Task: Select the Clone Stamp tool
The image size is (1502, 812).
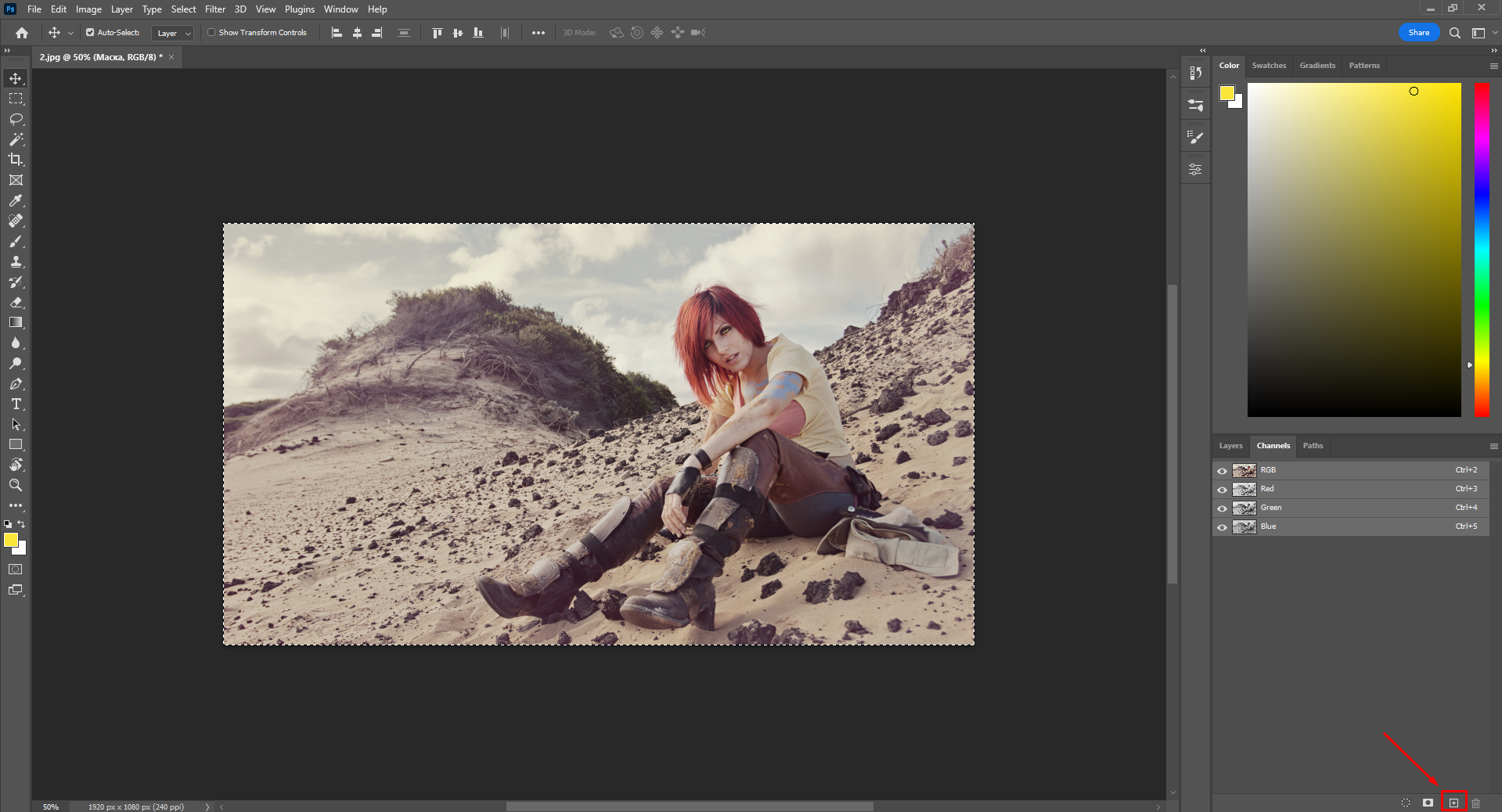Action: point(16,262)
